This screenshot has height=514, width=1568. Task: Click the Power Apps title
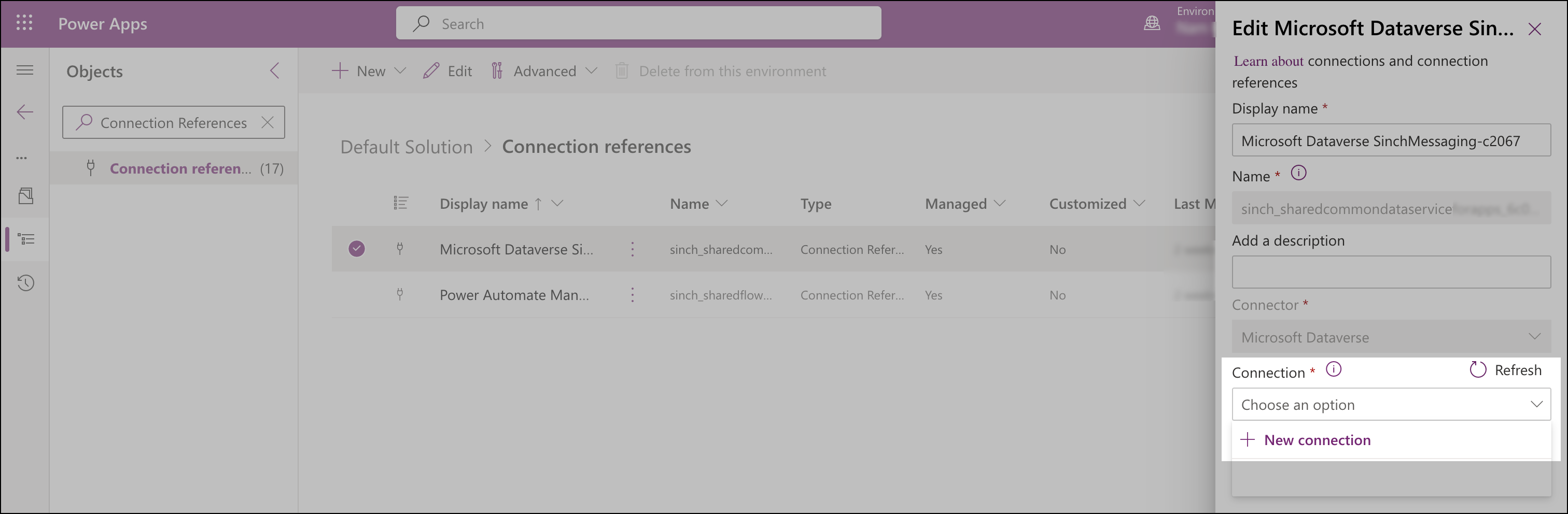tap(103, 24)
